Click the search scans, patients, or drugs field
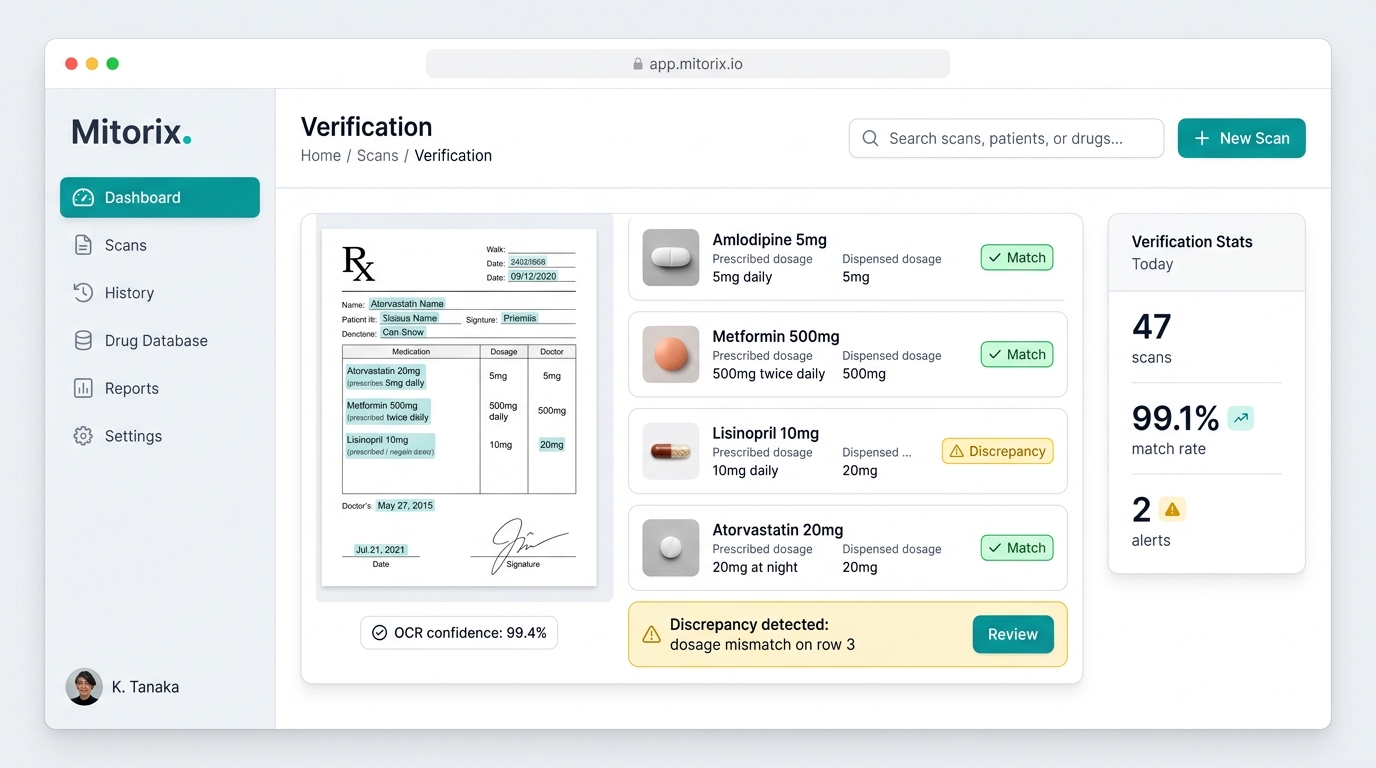Screen dimensions: 1376x768 click(1005, 139)
